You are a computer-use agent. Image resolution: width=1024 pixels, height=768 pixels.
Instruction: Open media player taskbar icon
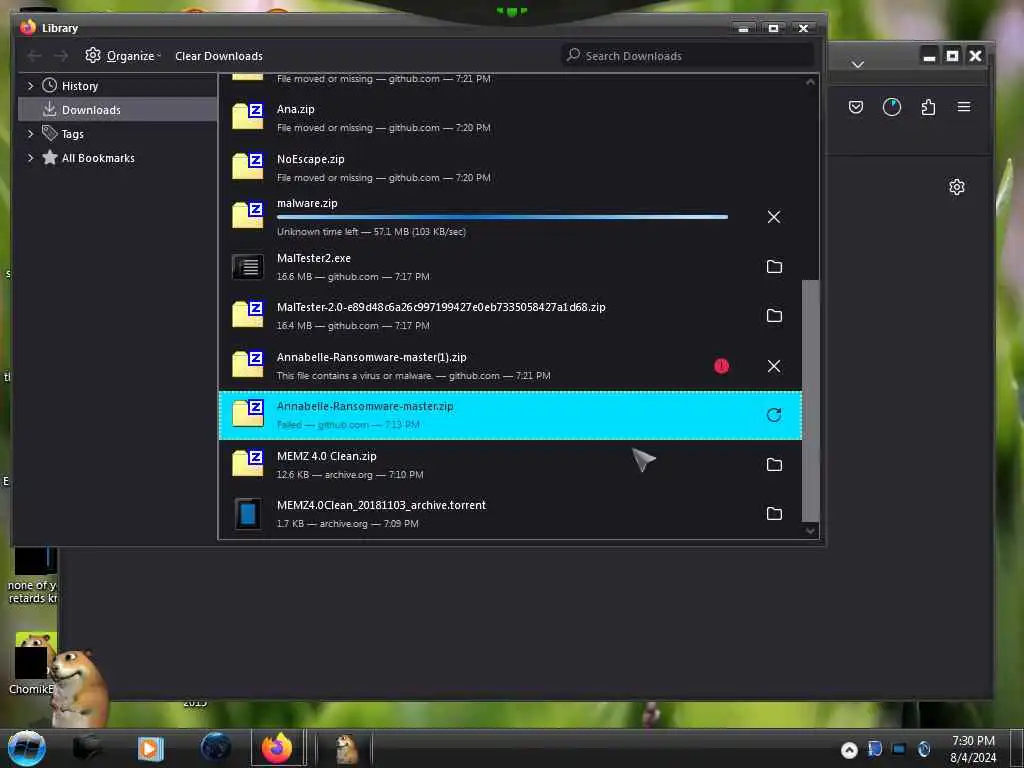(x=150, y=749)
